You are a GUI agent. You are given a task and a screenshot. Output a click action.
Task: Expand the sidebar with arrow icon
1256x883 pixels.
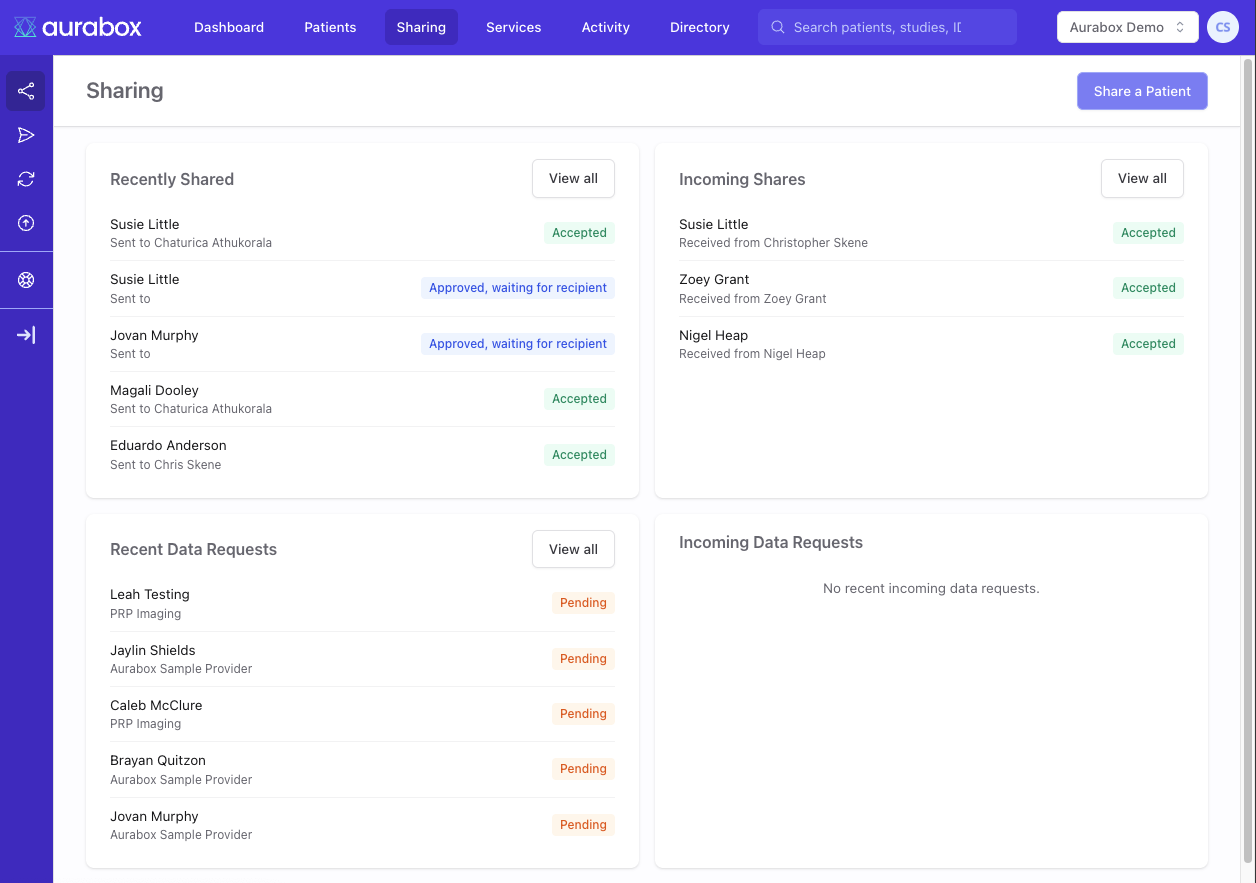[x=26, y=335]
